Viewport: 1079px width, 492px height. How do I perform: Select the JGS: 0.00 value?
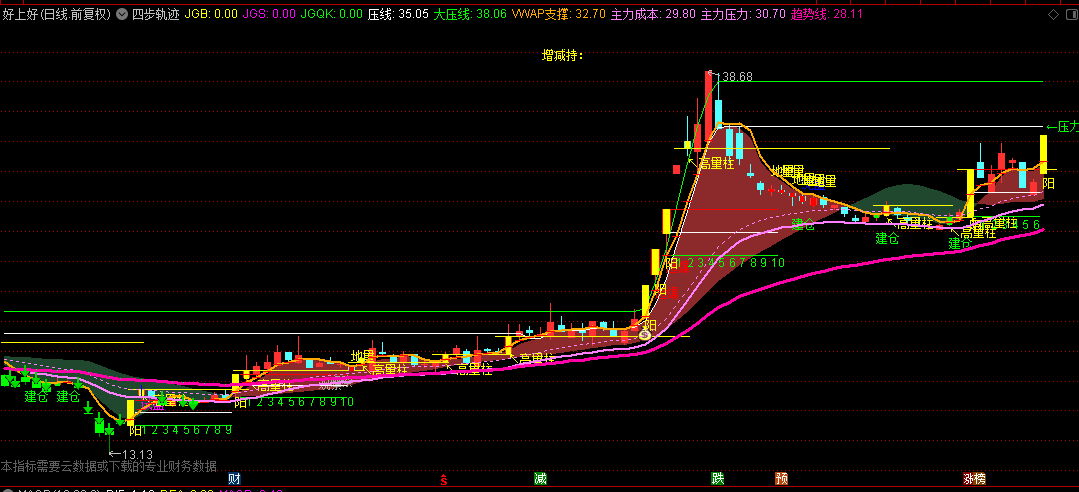[x=270, y=14]
